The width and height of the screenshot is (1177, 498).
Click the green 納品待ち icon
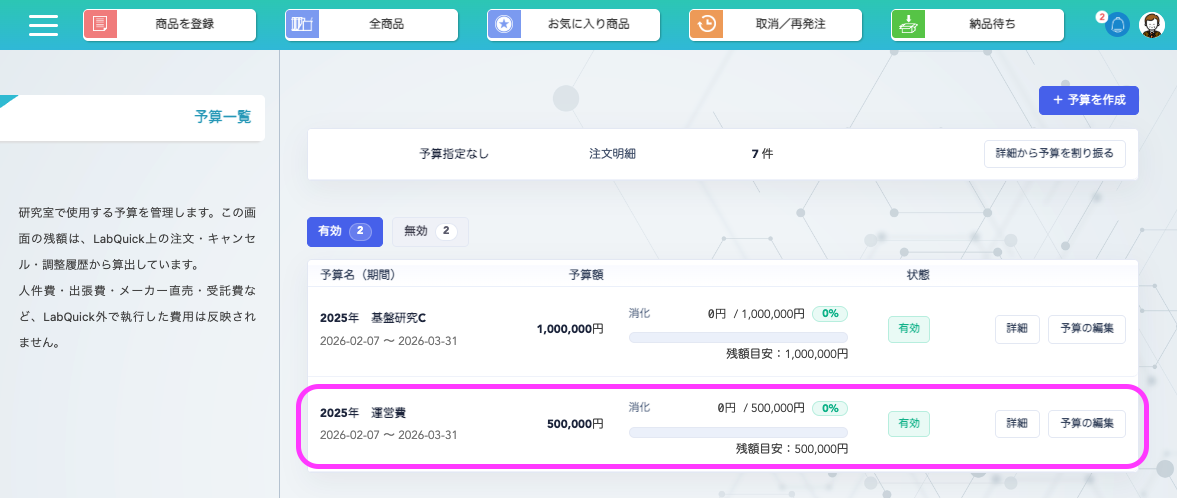pos(908,25)
